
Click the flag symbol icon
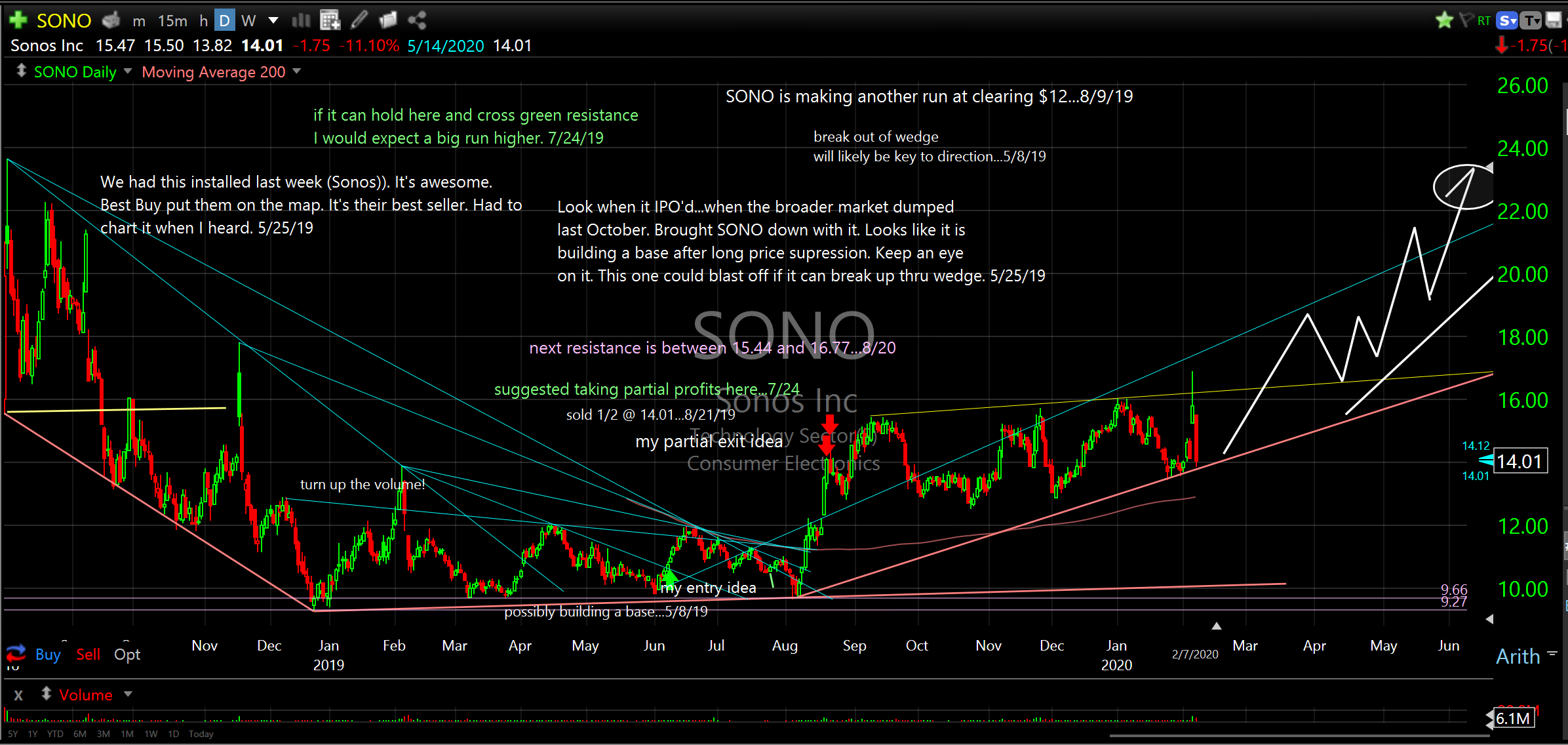[x=1466, y=20]
